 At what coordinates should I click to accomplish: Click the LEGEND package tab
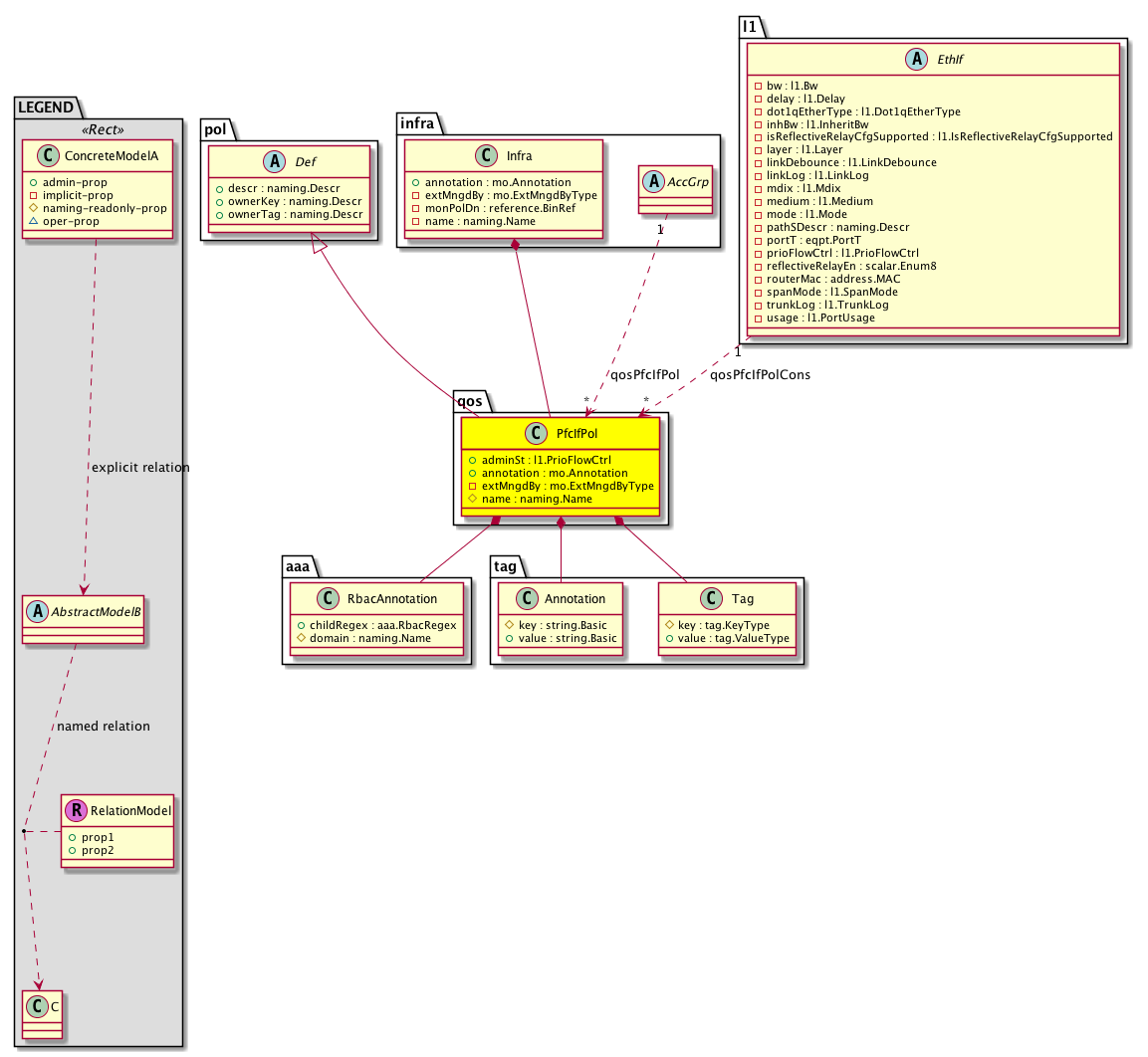pos(46,106)
